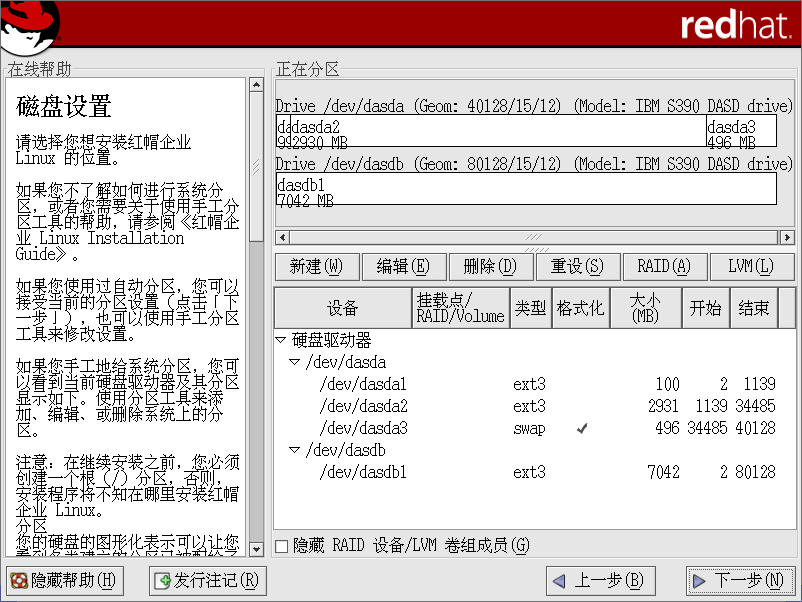The height and width of the screenshot is (602, 802).
Task: Click size value 100 for /dev/dasda1
Action: pos(667,384)
